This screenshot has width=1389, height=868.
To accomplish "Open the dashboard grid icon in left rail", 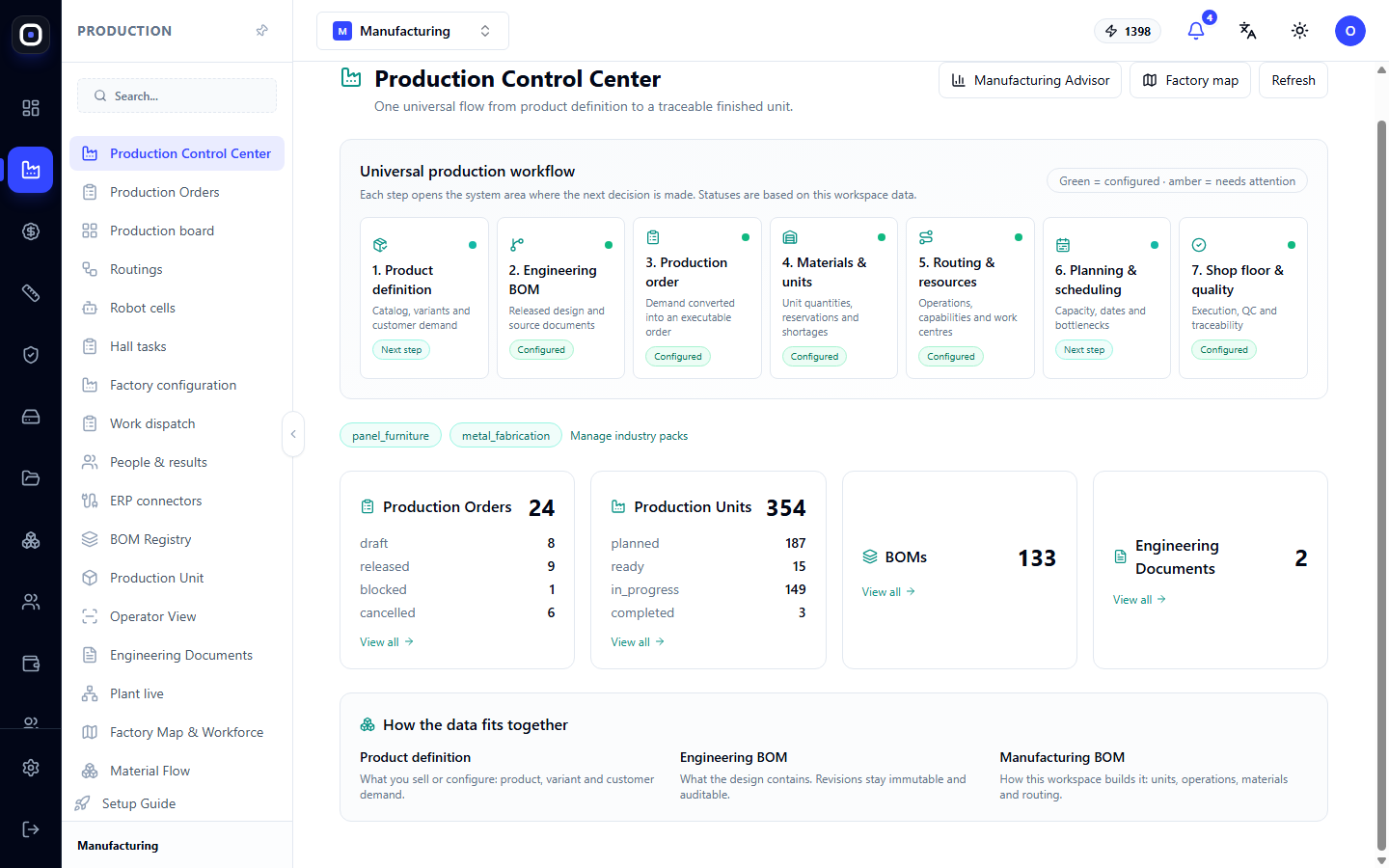I will tap(31, 108).
